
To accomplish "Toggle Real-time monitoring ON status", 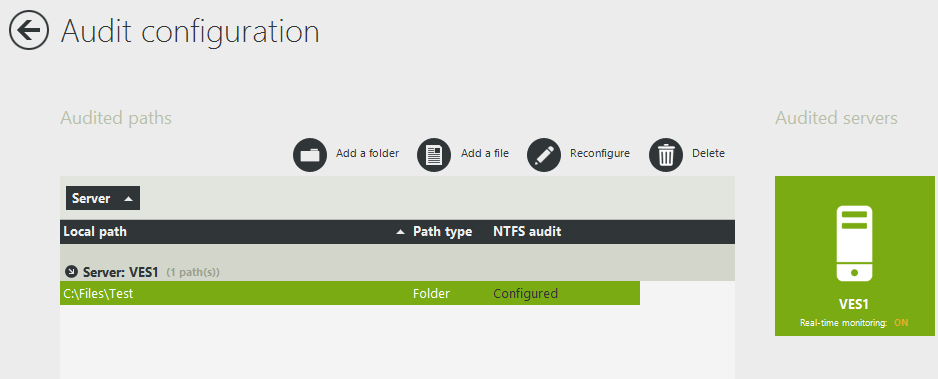I will [901, 323].
